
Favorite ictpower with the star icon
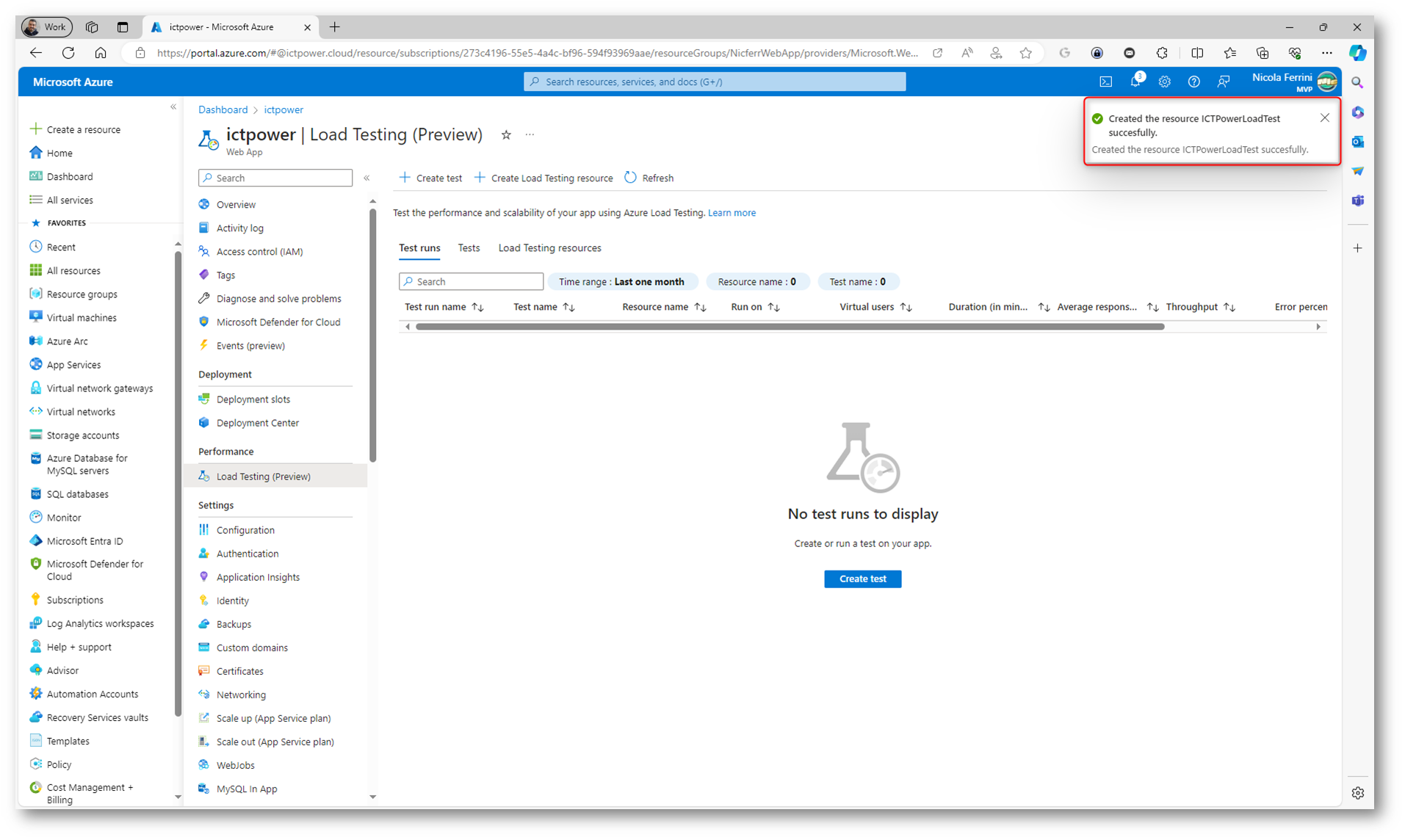[x=506, y=134]
